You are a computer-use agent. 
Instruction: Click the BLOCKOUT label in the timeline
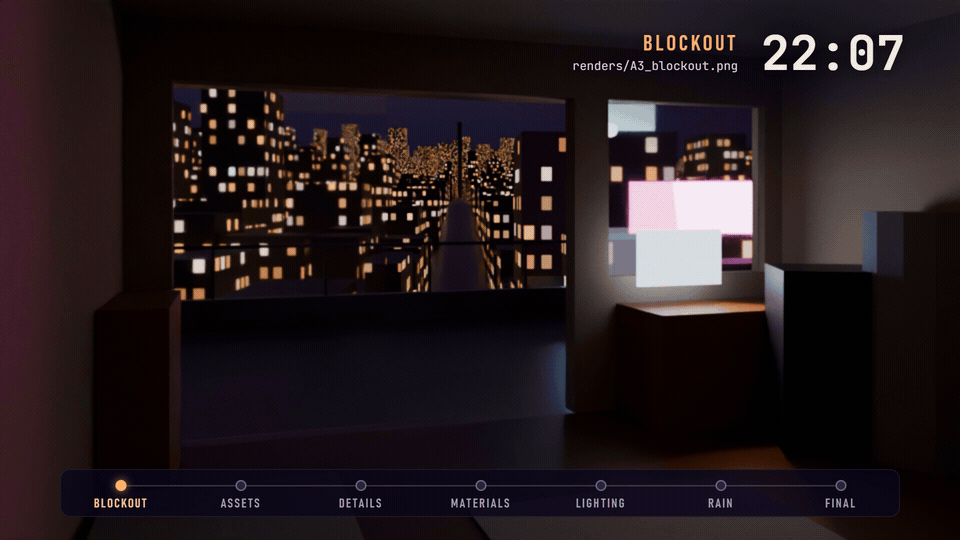[121, 503]
